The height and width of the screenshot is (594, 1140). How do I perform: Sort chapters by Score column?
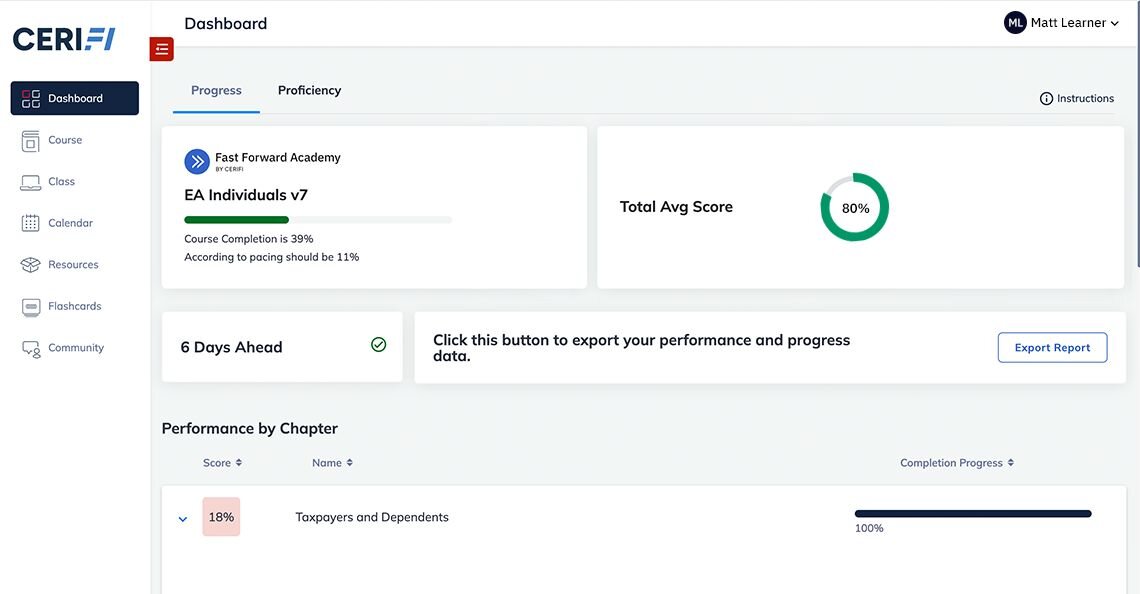[222, 463]
